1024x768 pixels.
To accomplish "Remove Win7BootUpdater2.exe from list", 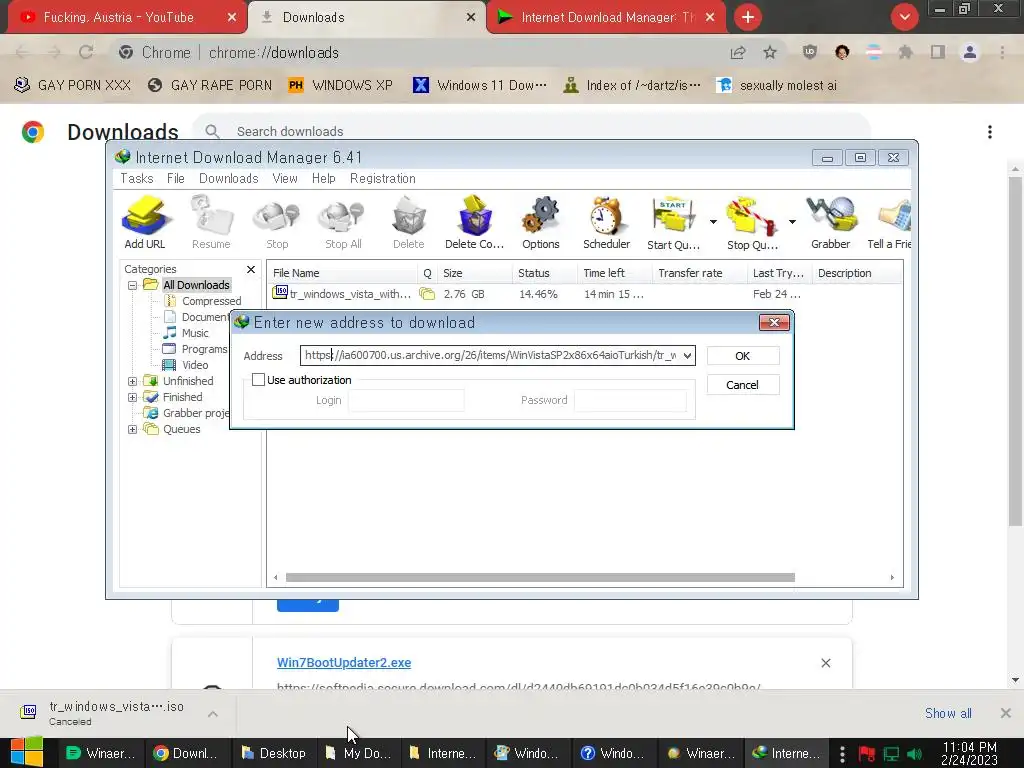I will pos(826,663).
